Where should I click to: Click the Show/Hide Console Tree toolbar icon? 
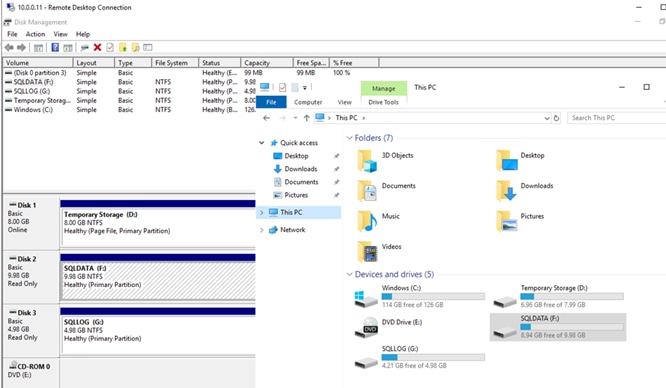tap(38, 48)
